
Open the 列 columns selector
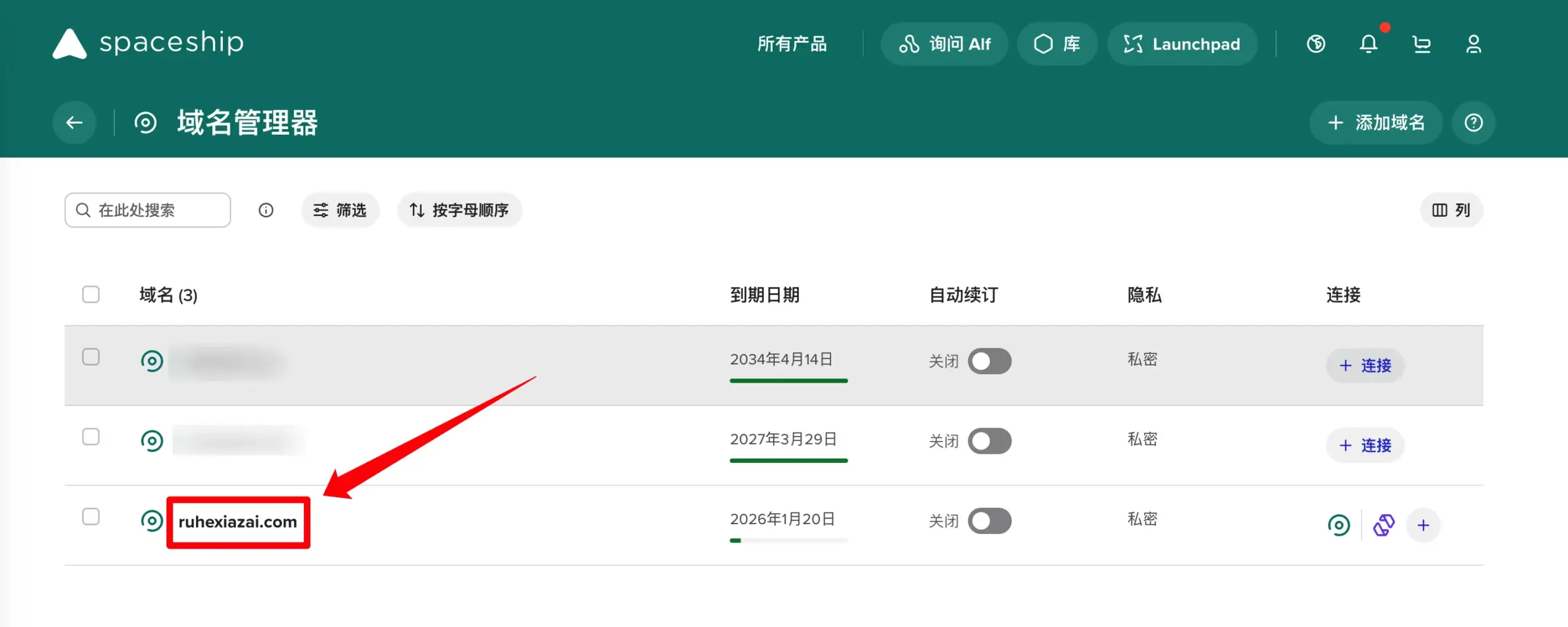click(1451, 210)
